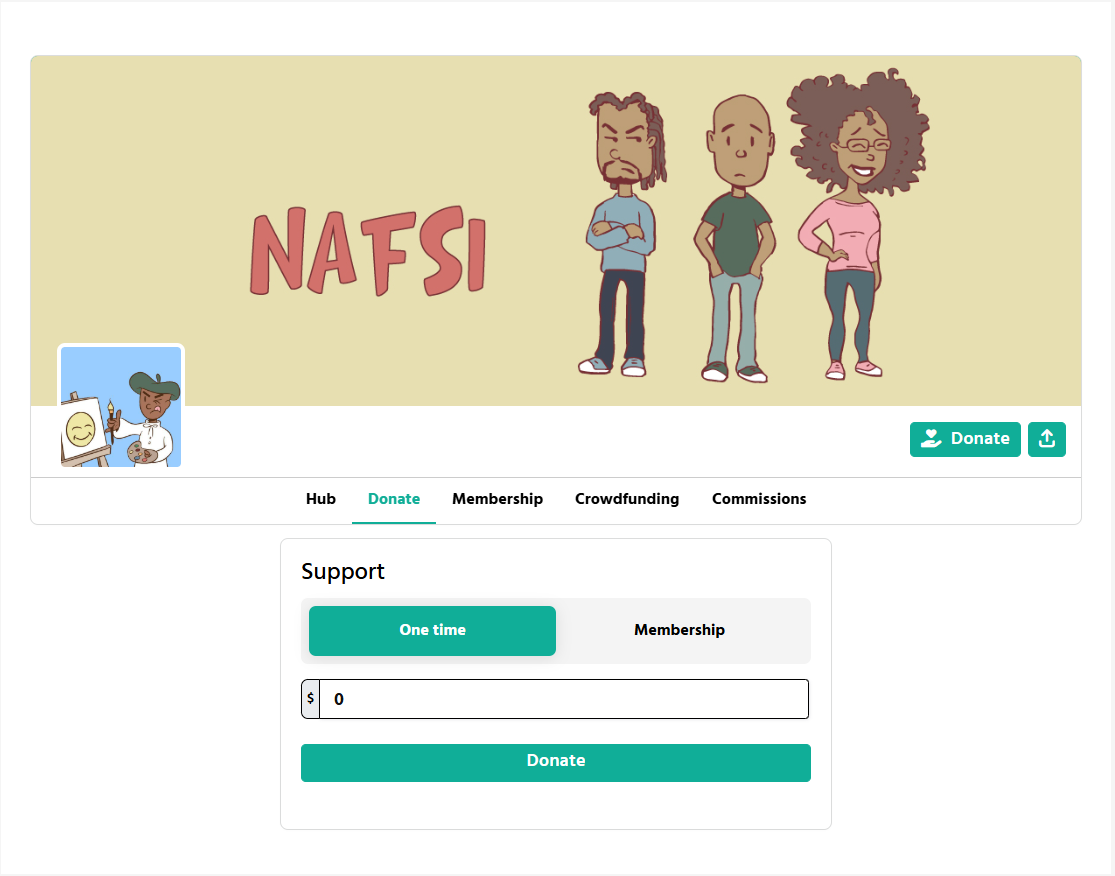This screenshot has width=1115, height=876.
Task: Click the header Donate button text
Action: tap(980, 439)
